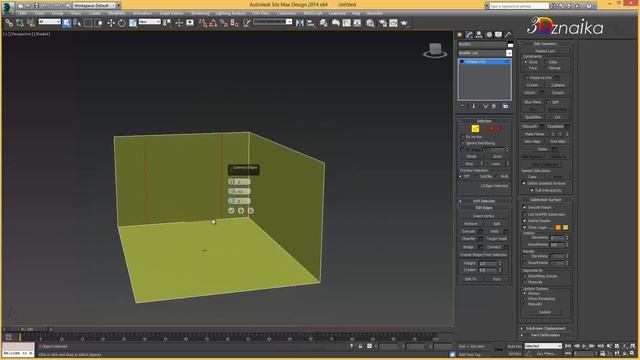640x360 pixels.
Task: Click the orange Show Cage color swatch
Action: pyautogui.click(x=558, y=227)
